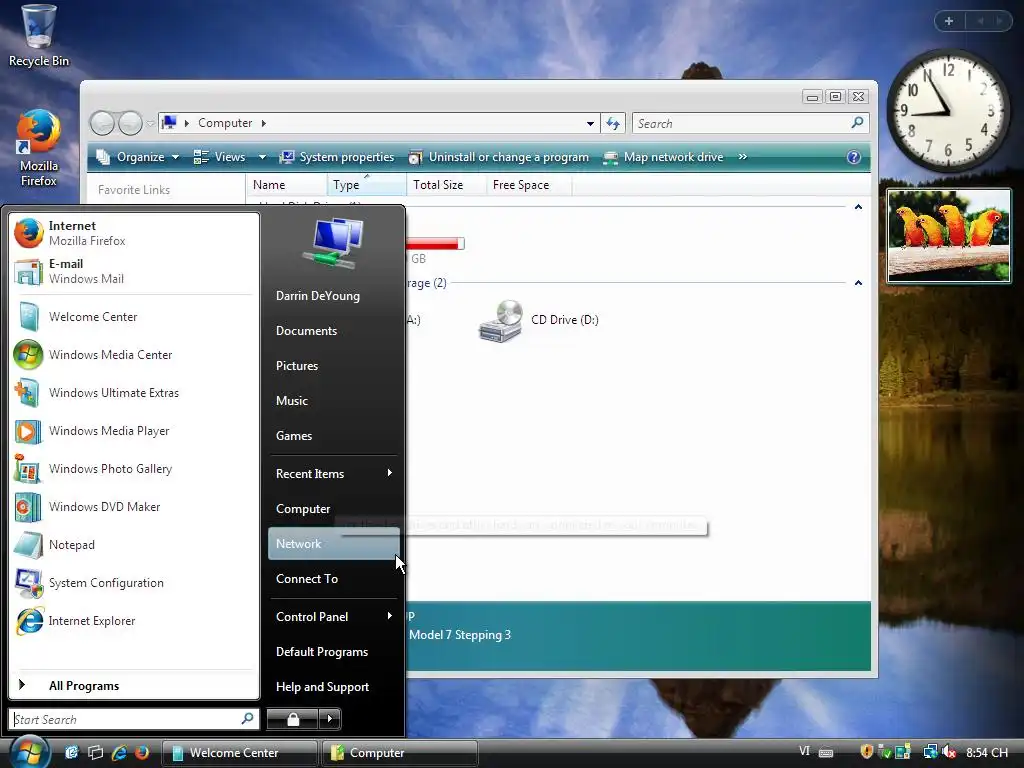Click the Explorer Search box

point(750,123)
